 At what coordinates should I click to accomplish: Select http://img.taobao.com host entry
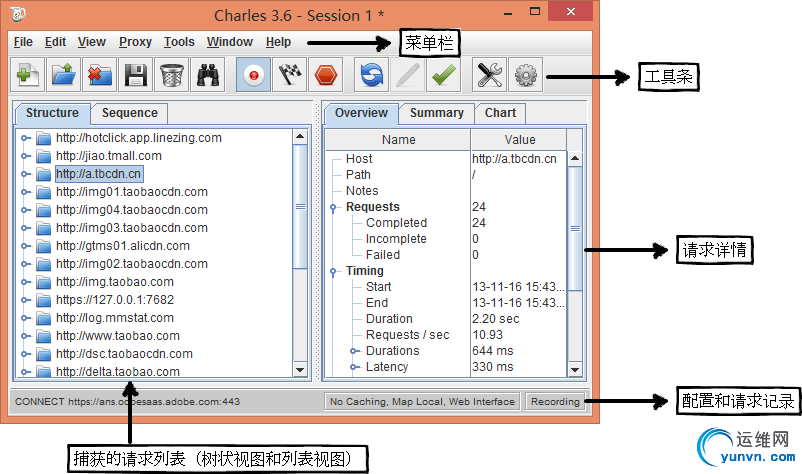tap(115, 282)
